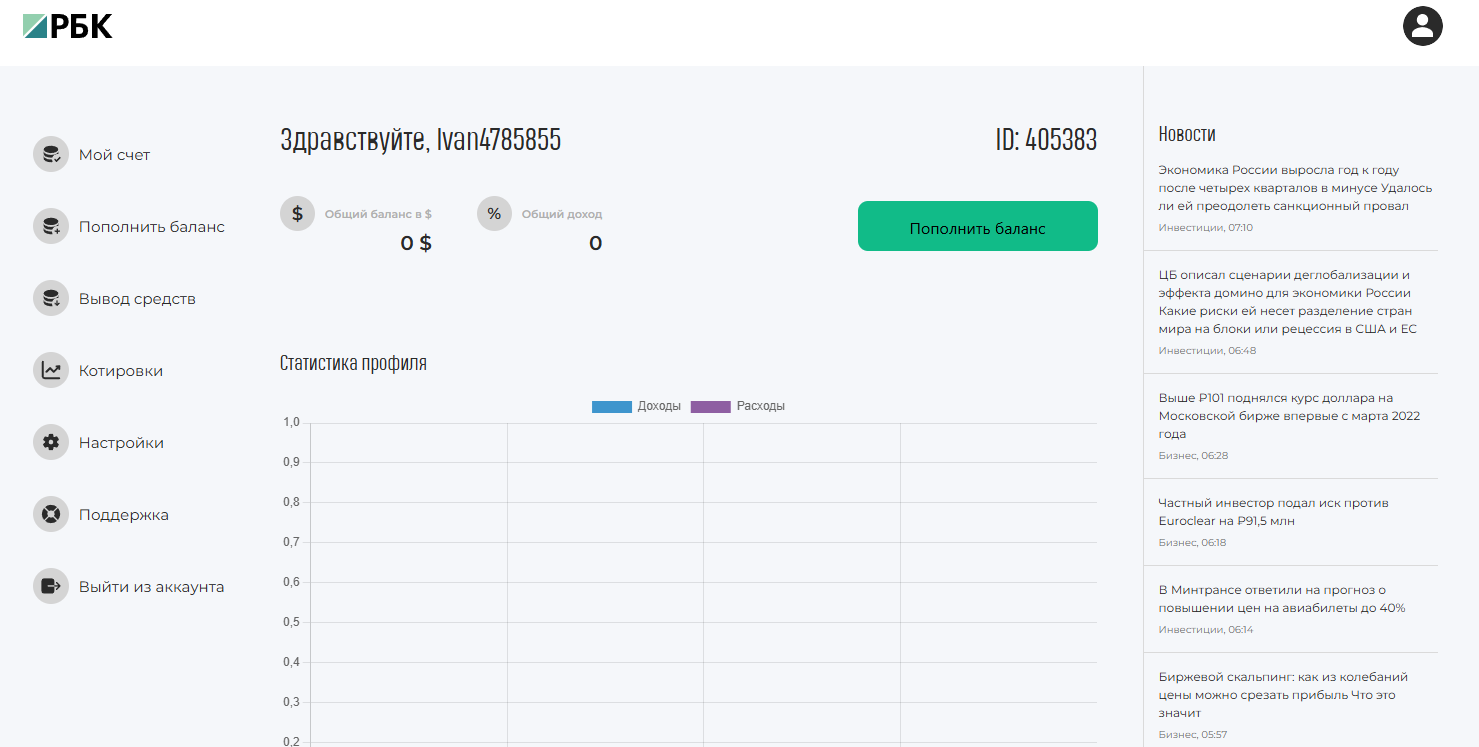This screenshot has height=747, width=1479.
Task: Click the purple Расходы legend color box
Action: pos(711,407)
